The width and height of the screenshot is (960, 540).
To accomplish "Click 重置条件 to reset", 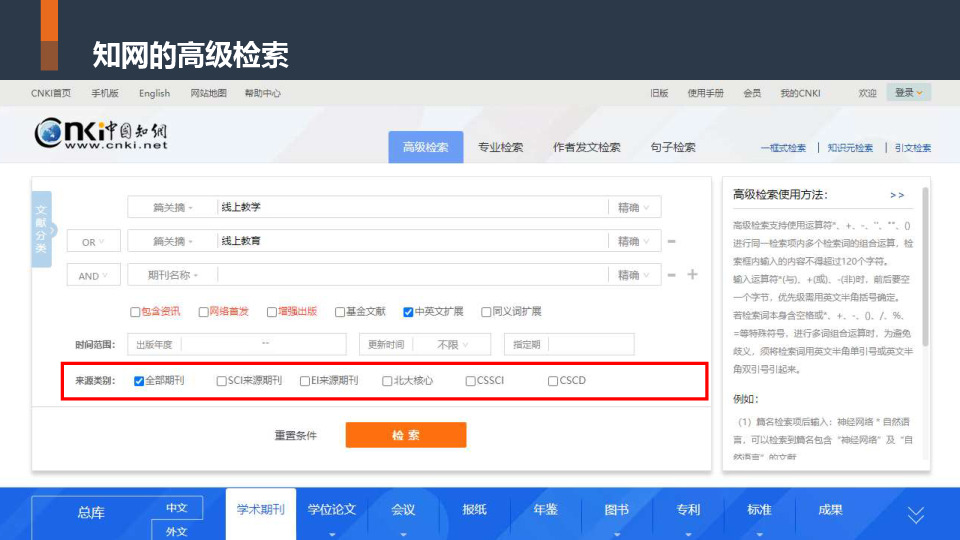I will point(295,435).
